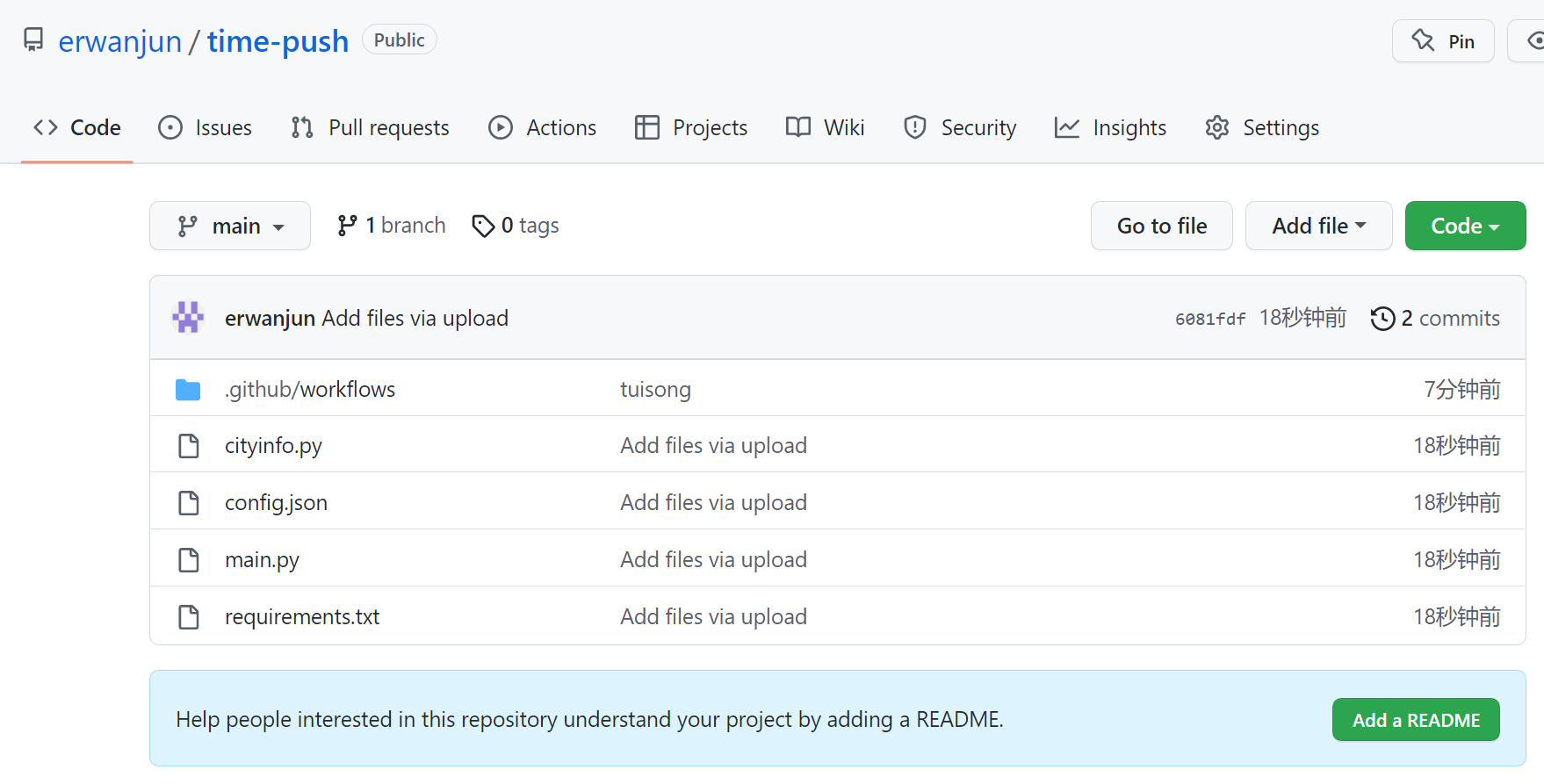Click the file icon beside cityinfo.py

(188, 446)
